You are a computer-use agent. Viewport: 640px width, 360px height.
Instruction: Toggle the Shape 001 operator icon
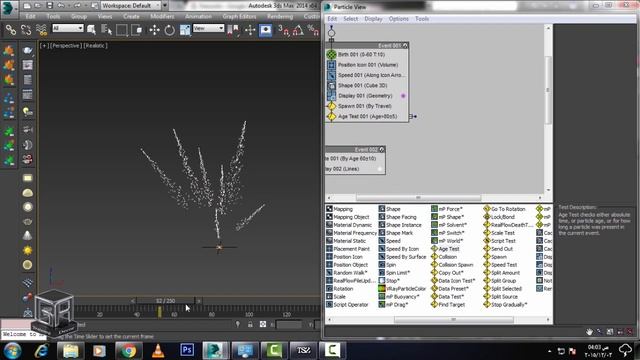(x=331, y=85)
